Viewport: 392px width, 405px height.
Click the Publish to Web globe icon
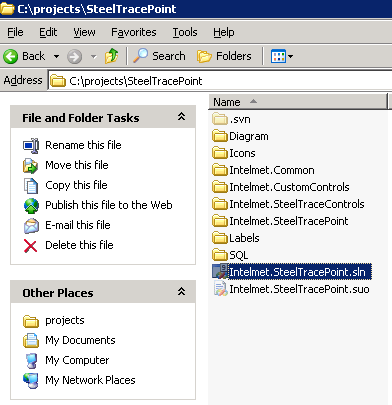click(x=31, y=206)
